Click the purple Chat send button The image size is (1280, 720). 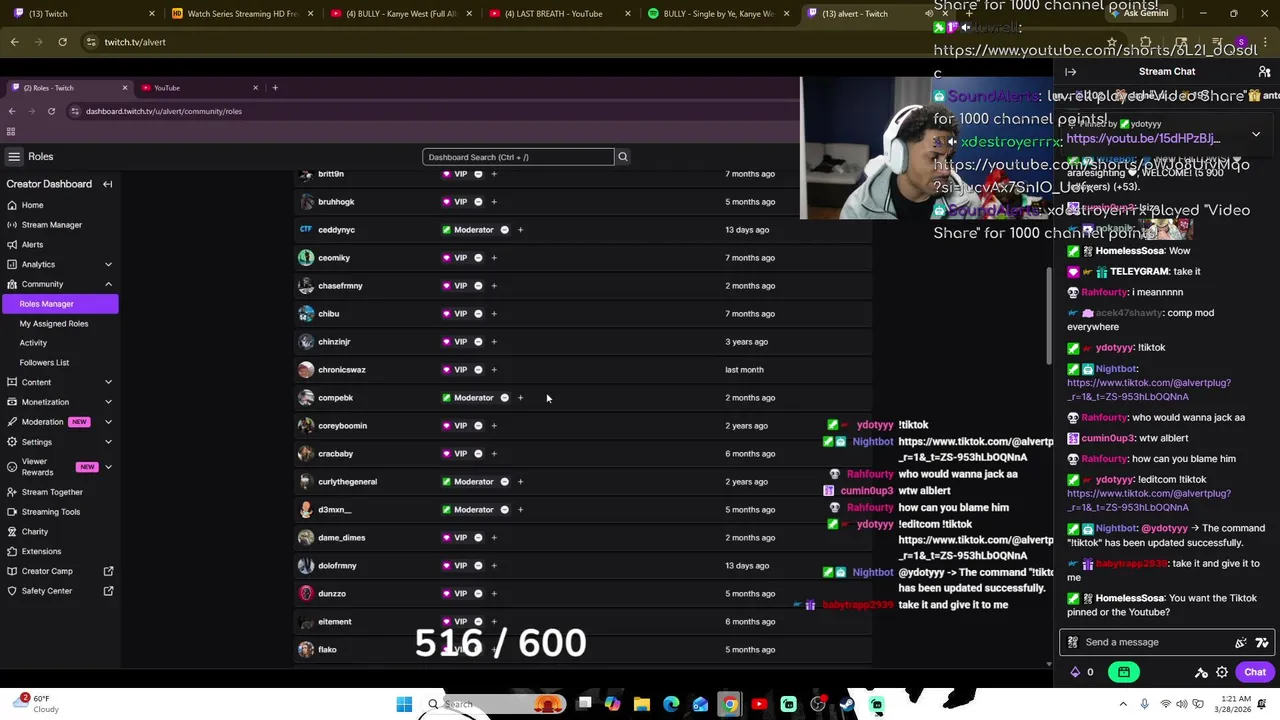pos(1255,672)
